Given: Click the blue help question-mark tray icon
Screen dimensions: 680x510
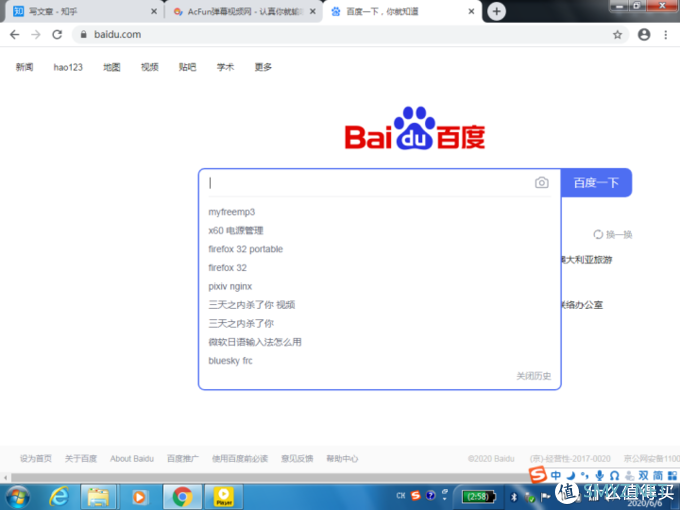Looking at the screenshot, I should (430, 495).
